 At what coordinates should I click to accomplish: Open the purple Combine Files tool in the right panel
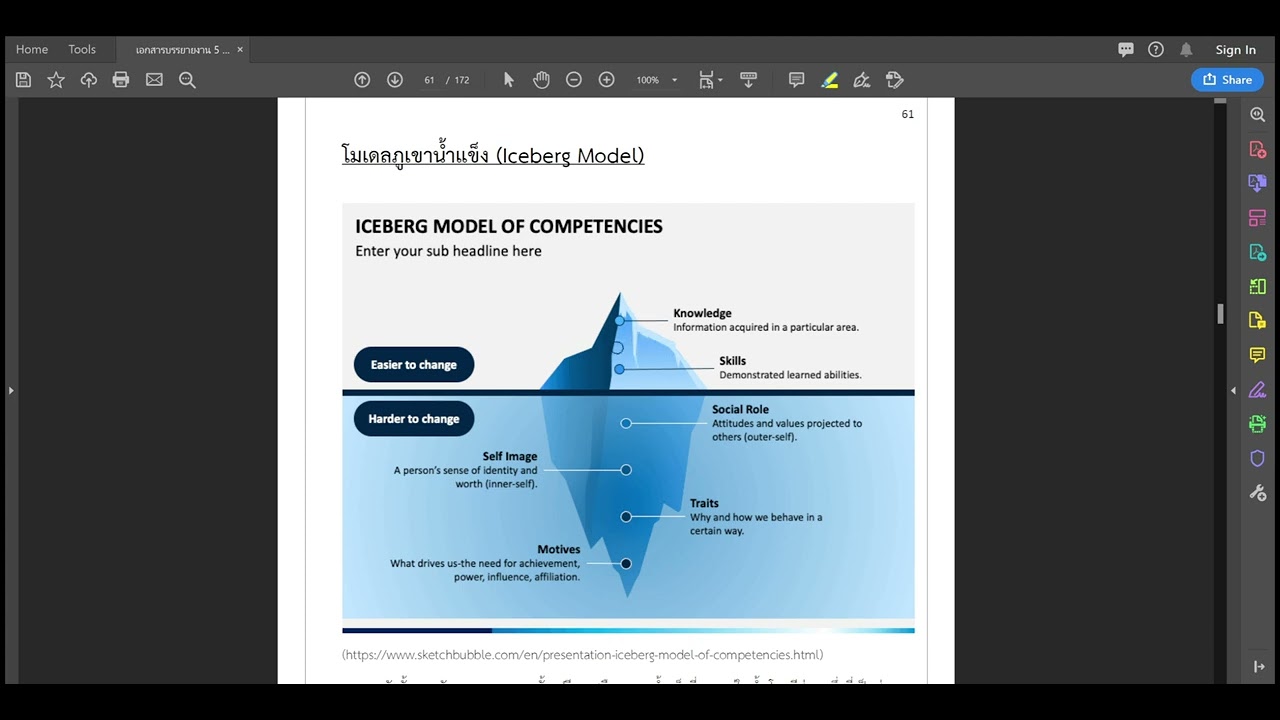(1258, 183)
